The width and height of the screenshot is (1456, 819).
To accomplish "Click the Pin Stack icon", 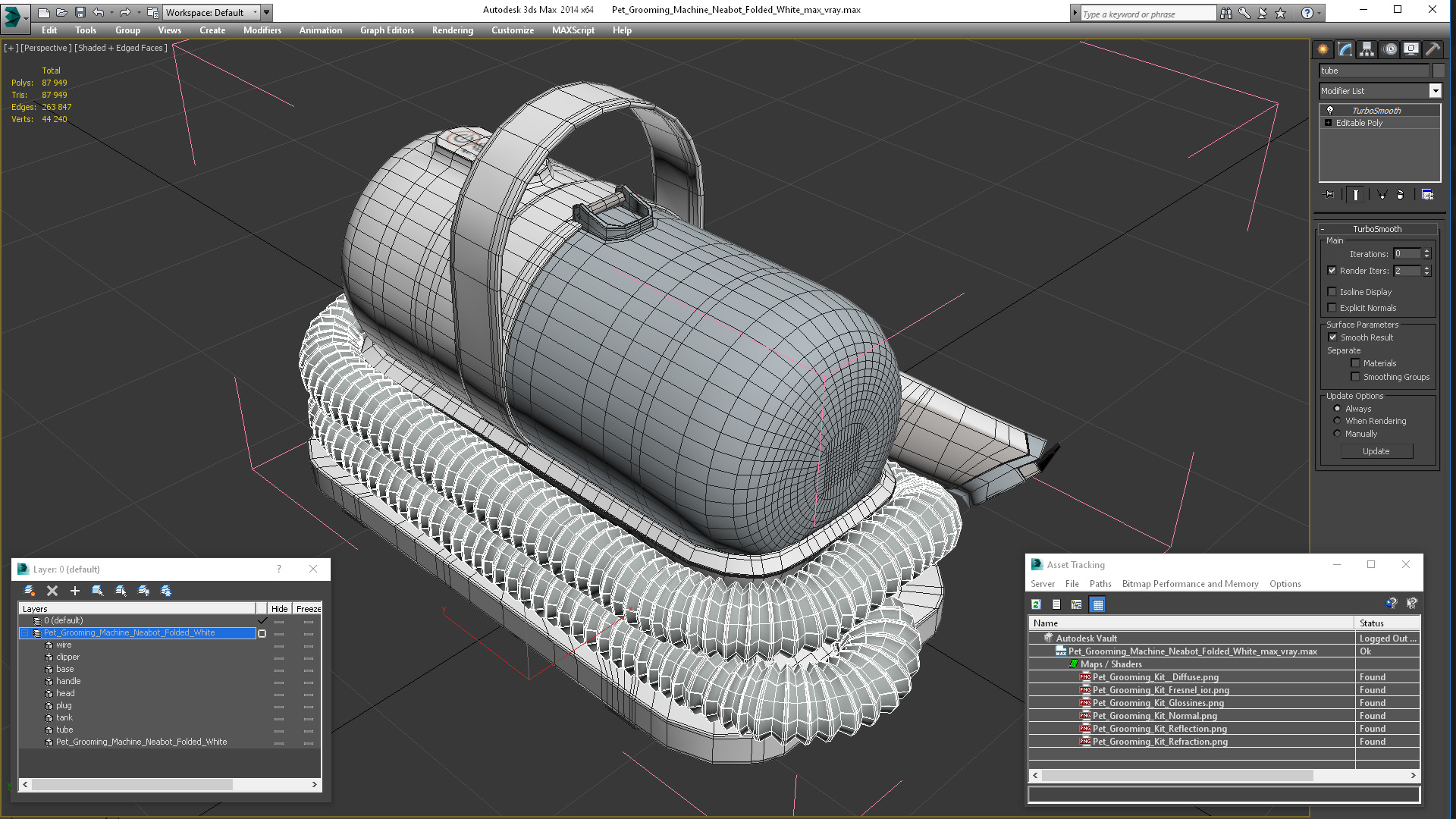I will (x=1329, y=195).
